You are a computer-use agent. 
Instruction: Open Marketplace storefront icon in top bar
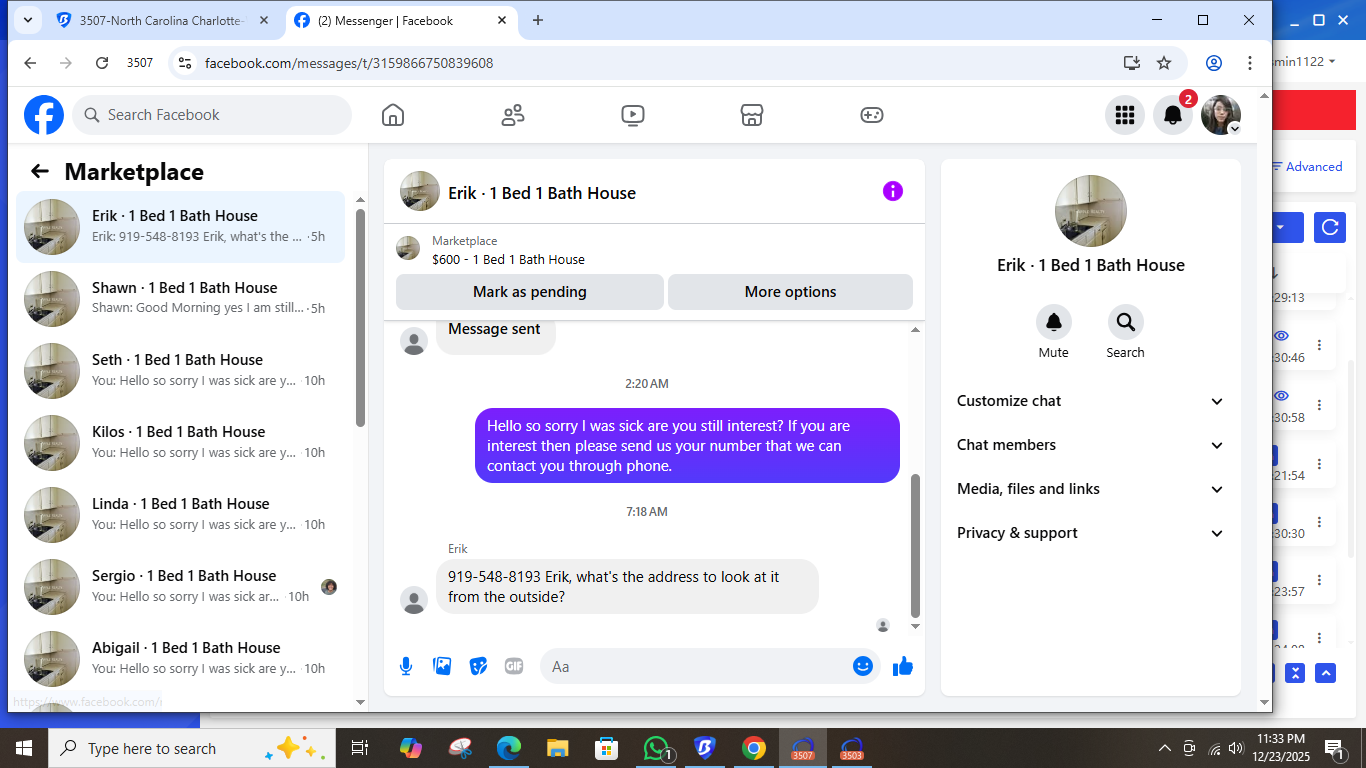pyautogui.click(x=752, y=115)
